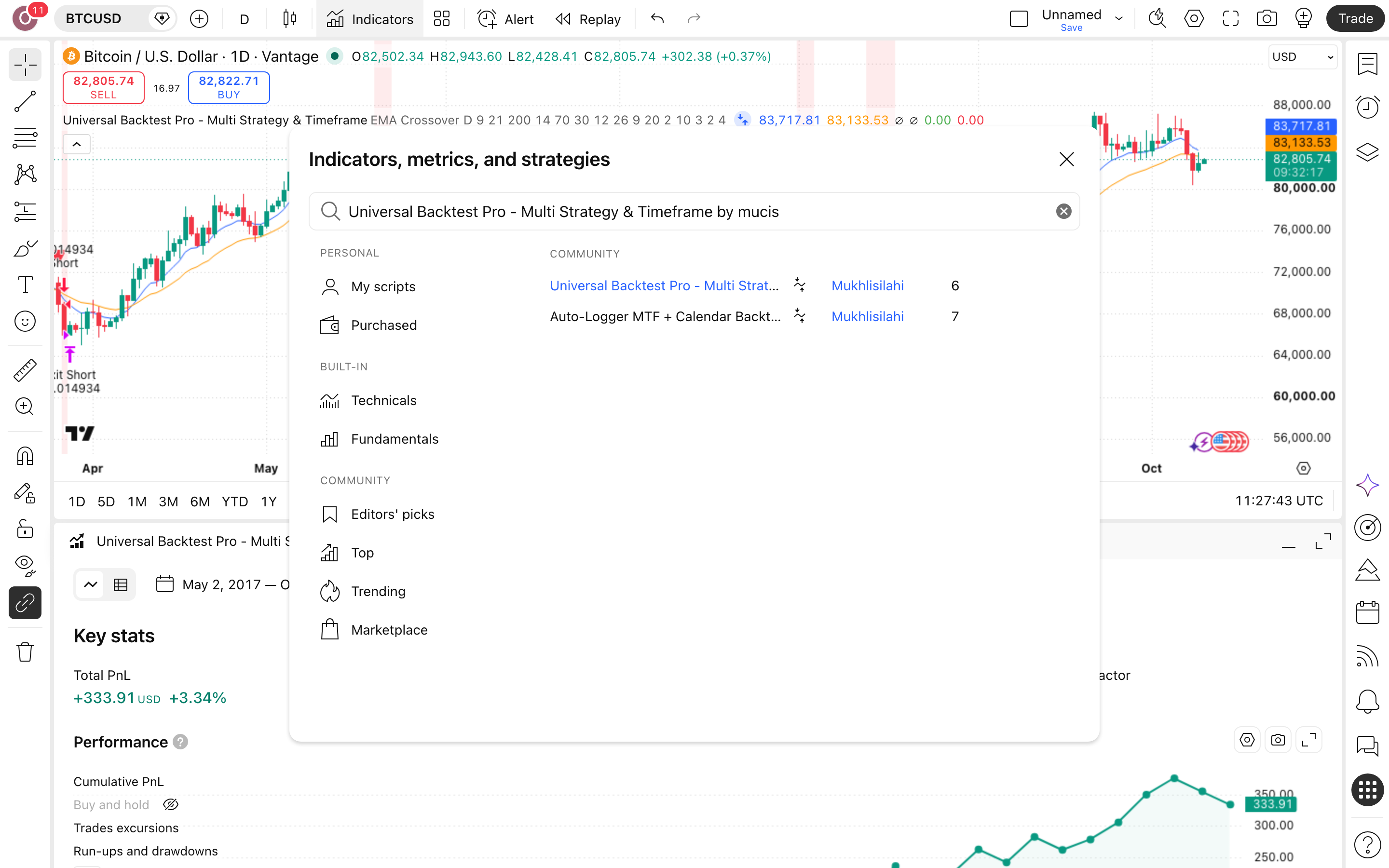Viewport: 1389px width, 868px height.
Task: Select the Technicals category
Action: click(368, 400)
